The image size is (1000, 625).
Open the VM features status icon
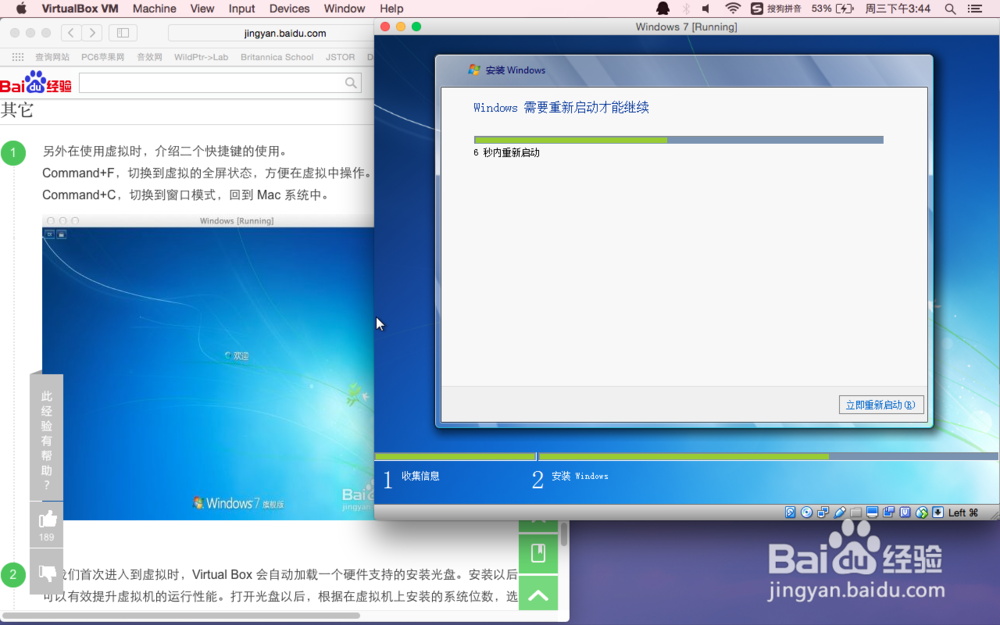pyautogui.click(x=905, y=512)
